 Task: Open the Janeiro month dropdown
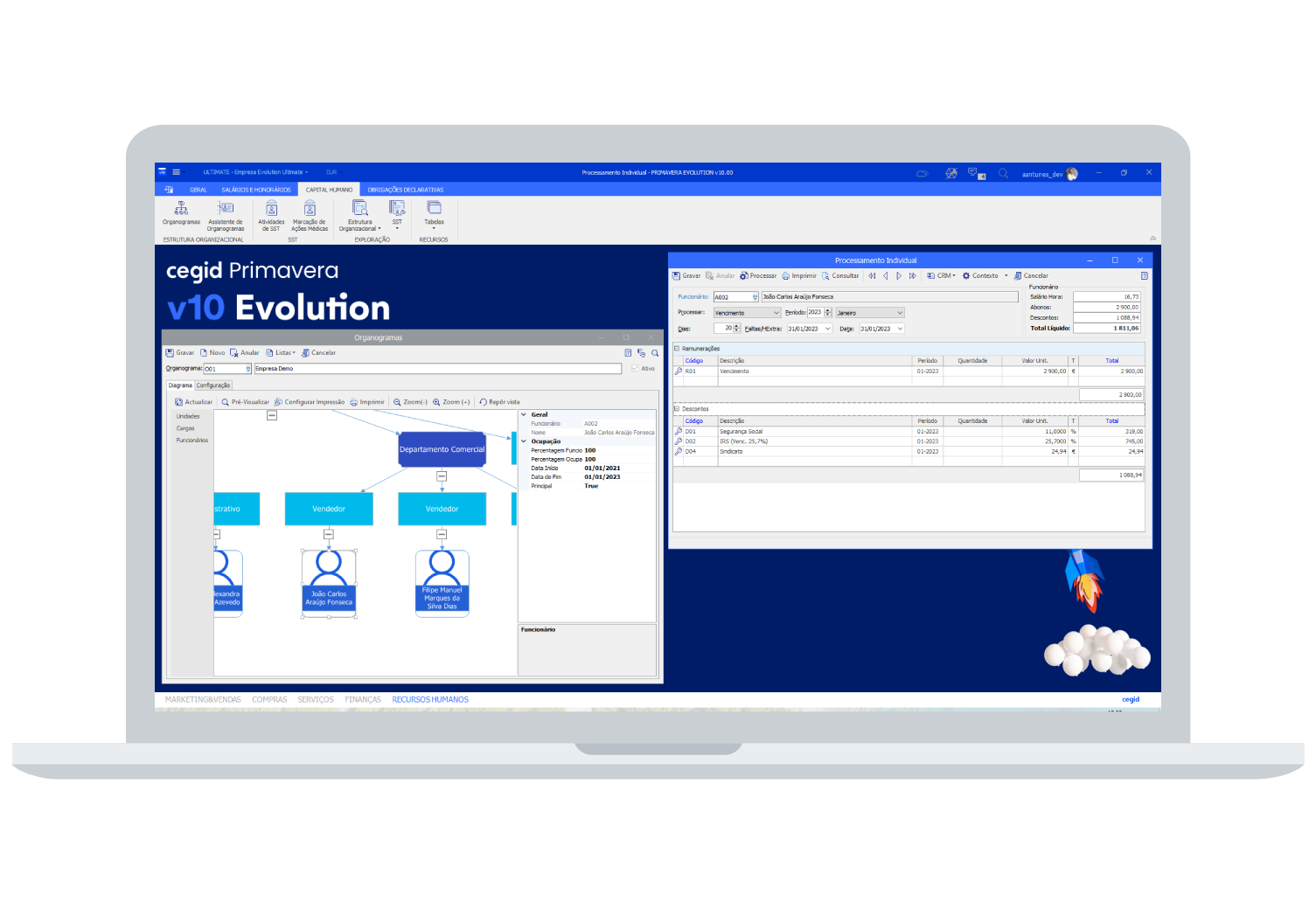click(870, 313)
